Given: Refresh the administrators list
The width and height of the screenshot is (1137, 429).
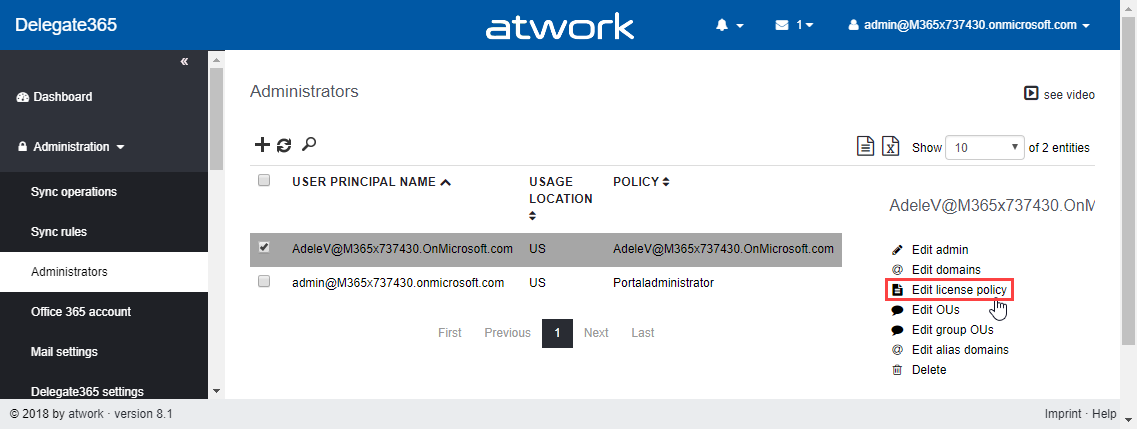Looking at the screenshot, I should tap(284, 145).
